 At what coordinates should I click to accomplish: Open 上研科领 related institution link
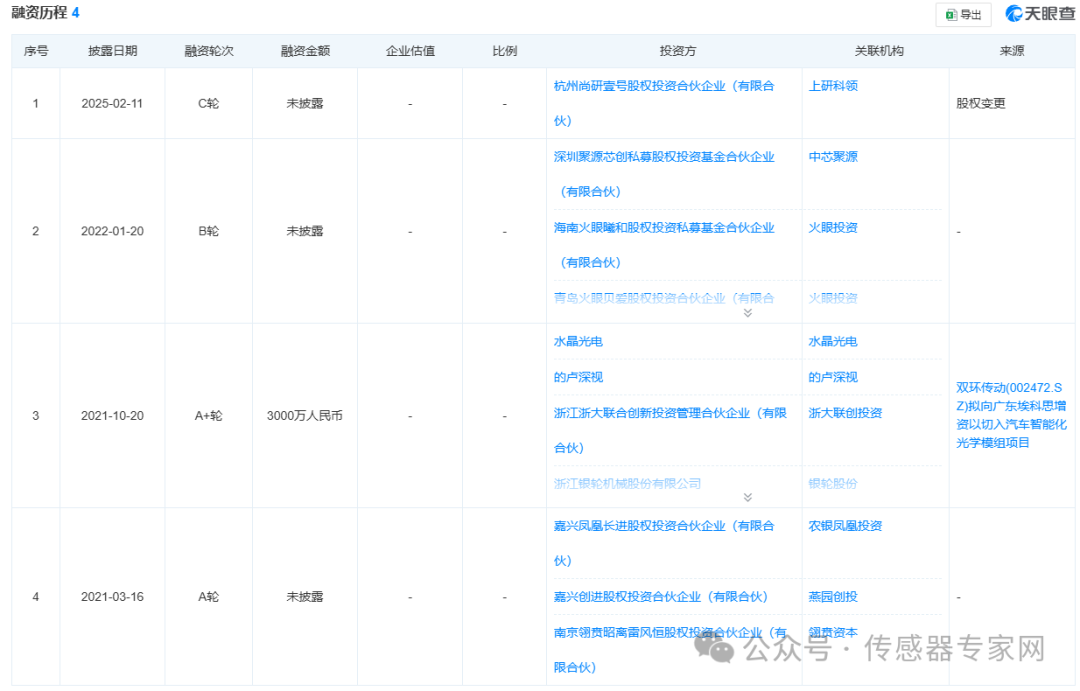(x=833, y=86)
